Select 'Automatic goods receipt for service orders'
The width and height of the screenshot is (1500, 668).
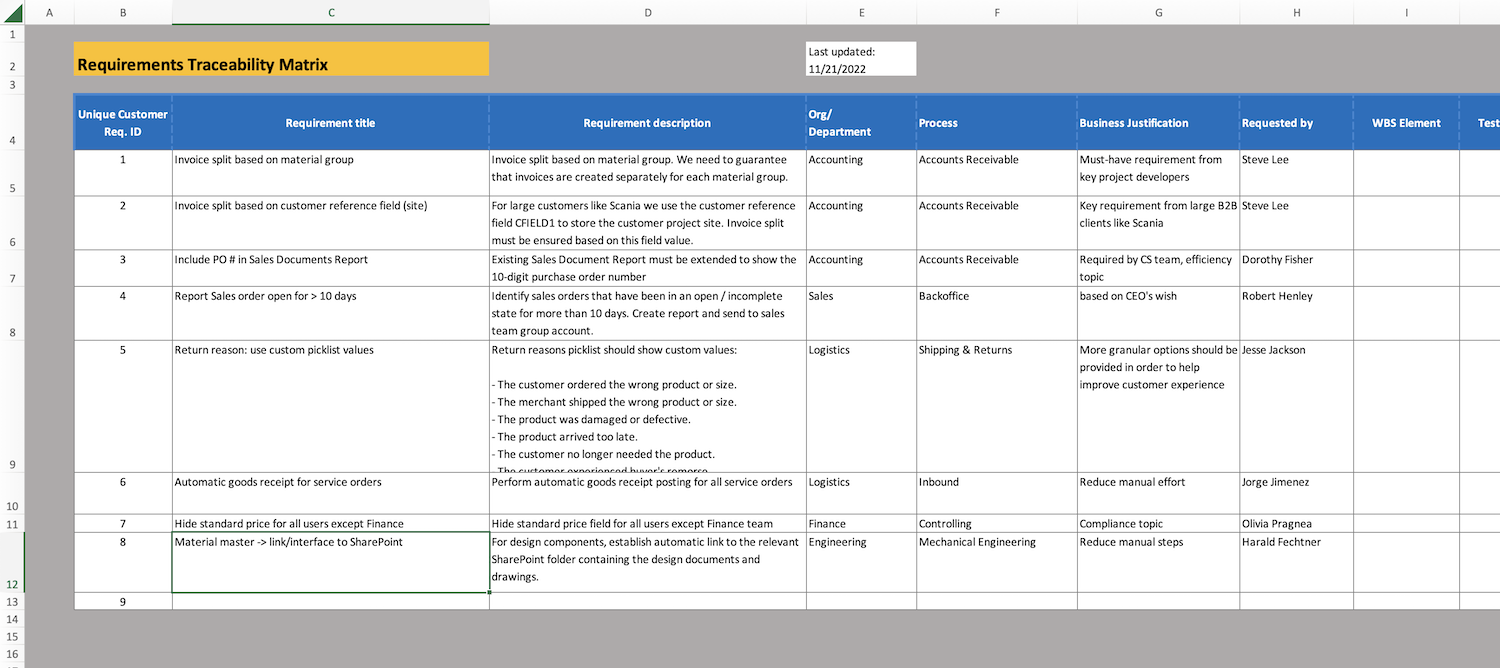pyautogui.click(x=331, y=493)
